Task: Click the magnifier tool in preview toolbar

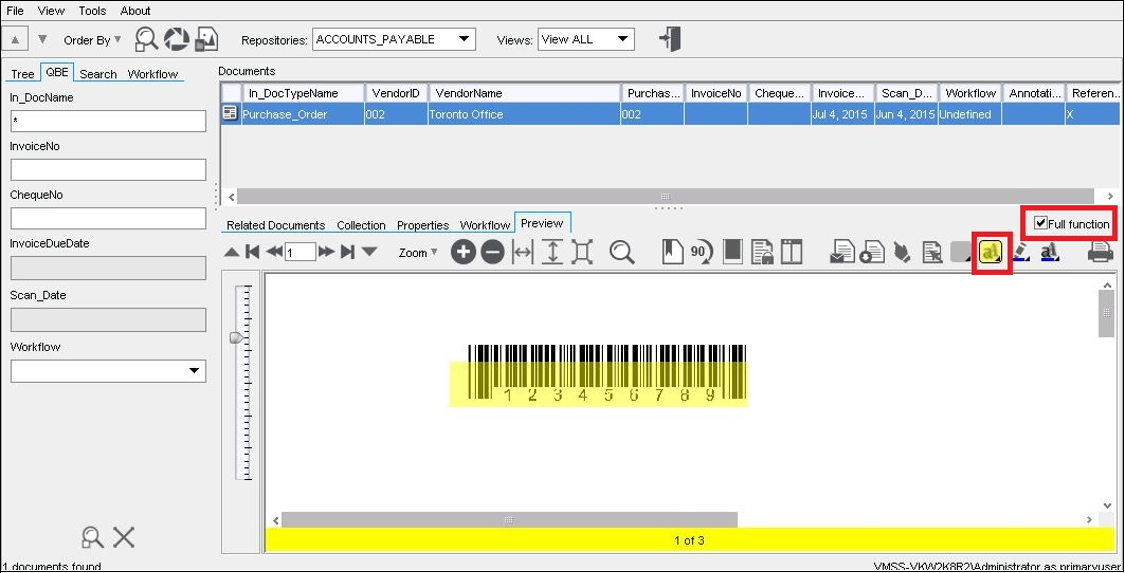Action: click(x=621, y=252)
